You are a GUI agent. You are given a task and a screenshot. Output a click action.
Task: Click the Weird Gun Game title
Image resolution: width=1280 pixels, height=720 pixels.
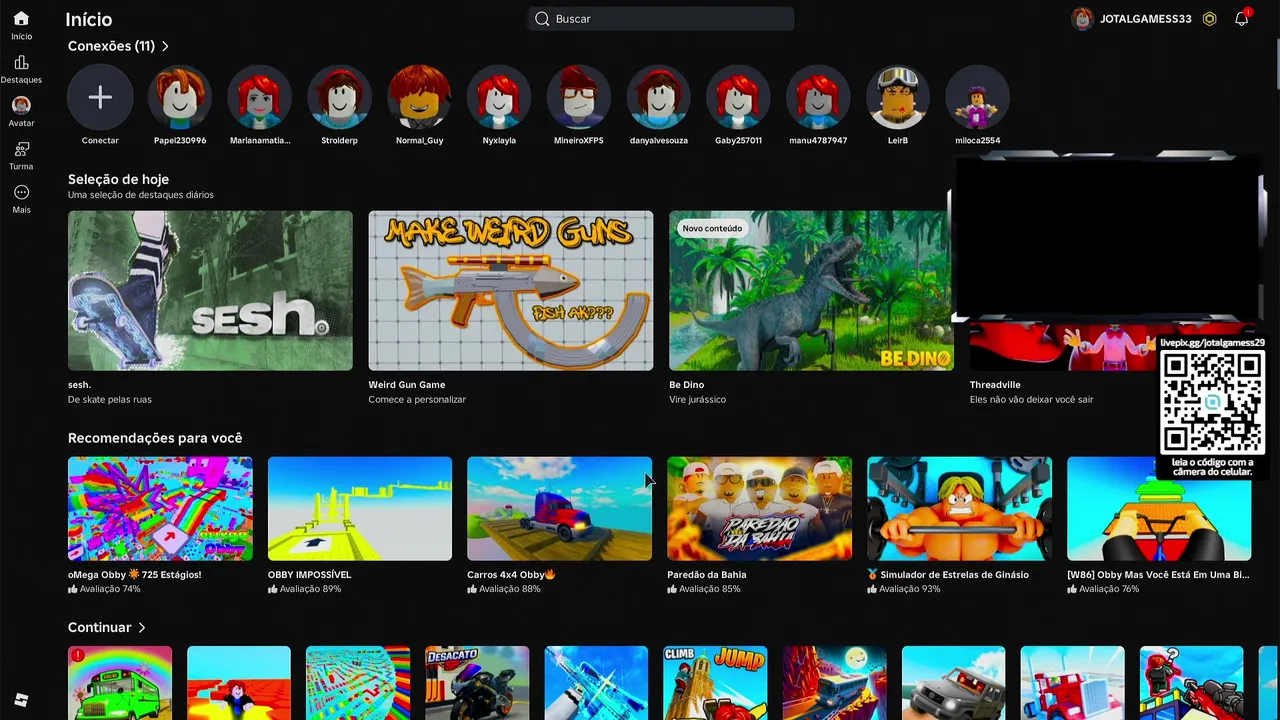(x=407, y=385)
